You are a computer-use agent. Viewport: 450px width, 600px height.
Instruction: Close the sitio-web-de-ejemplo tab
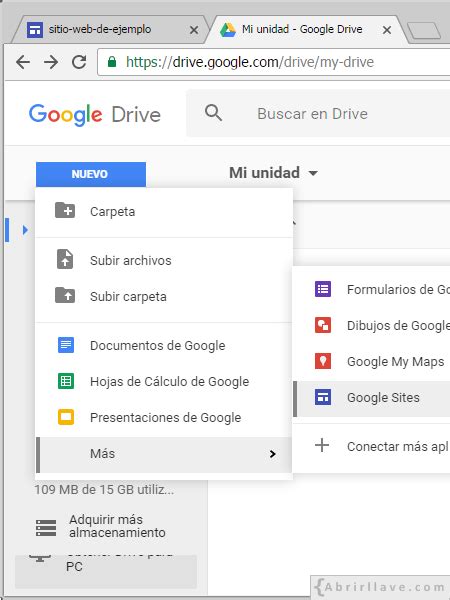pos(194,30)
